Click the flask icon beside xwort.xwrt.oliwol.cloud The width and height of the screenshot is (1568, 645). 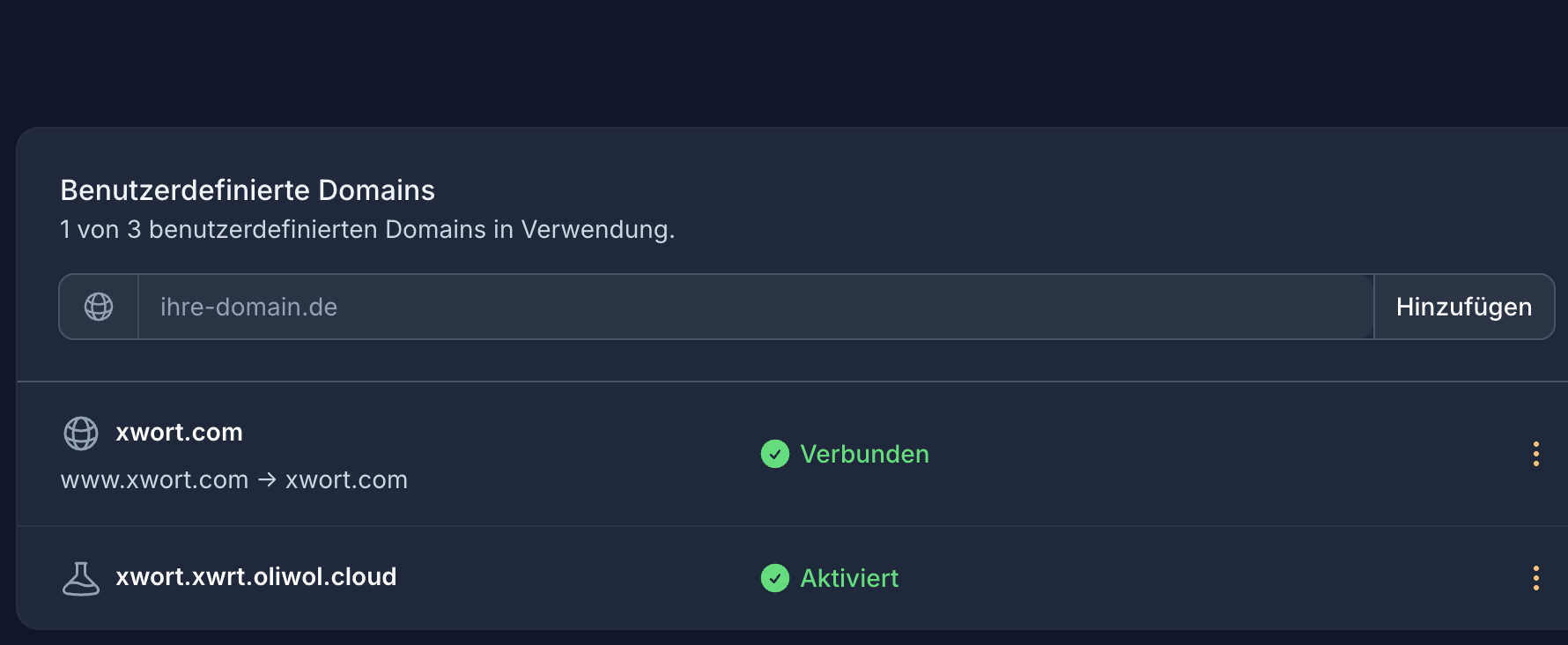click(x=80, y=577)
